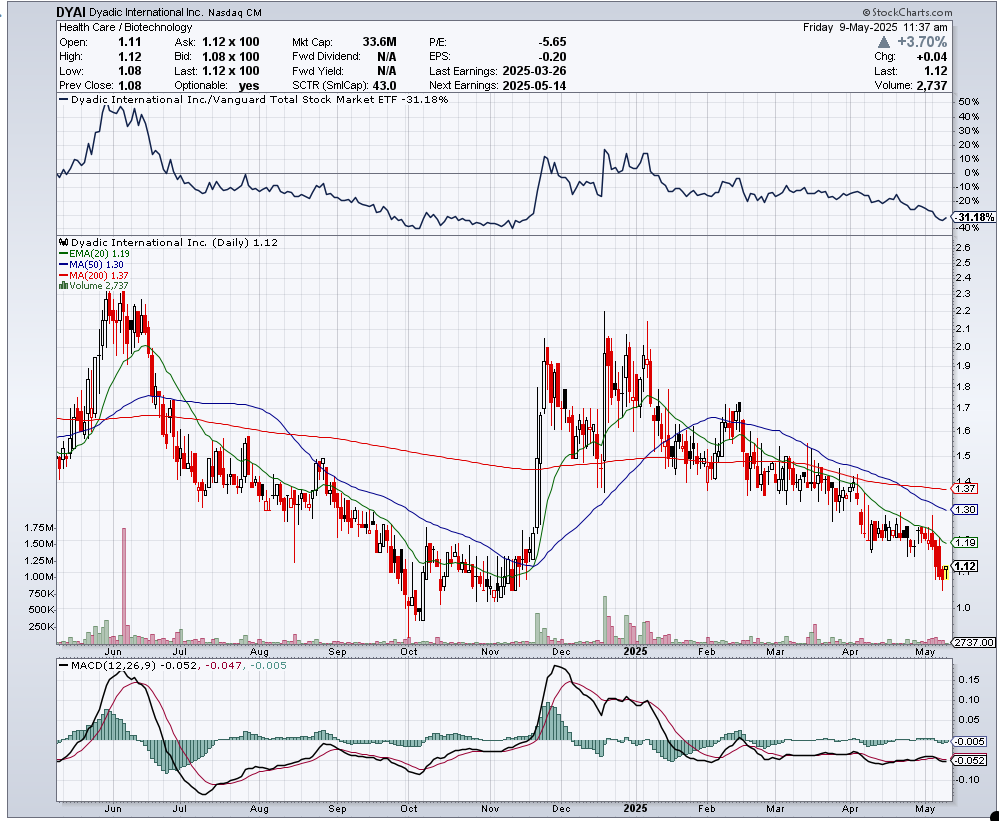Click the -0.052 MACD tag on the right axis
This screenshot has height=821, width=999.
pyautogui.click(x=970, y=760)
